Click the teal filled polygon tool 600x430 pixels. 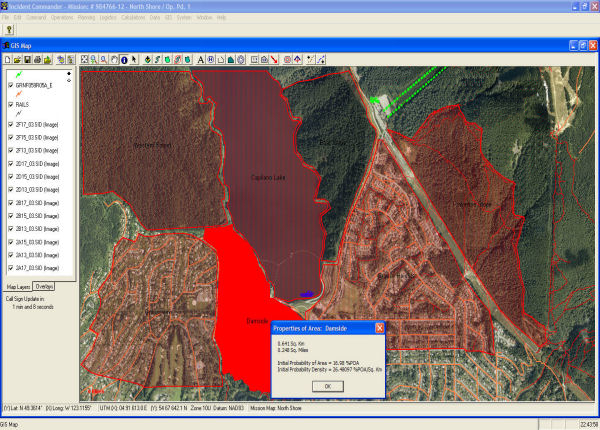[x=231, y=60]
